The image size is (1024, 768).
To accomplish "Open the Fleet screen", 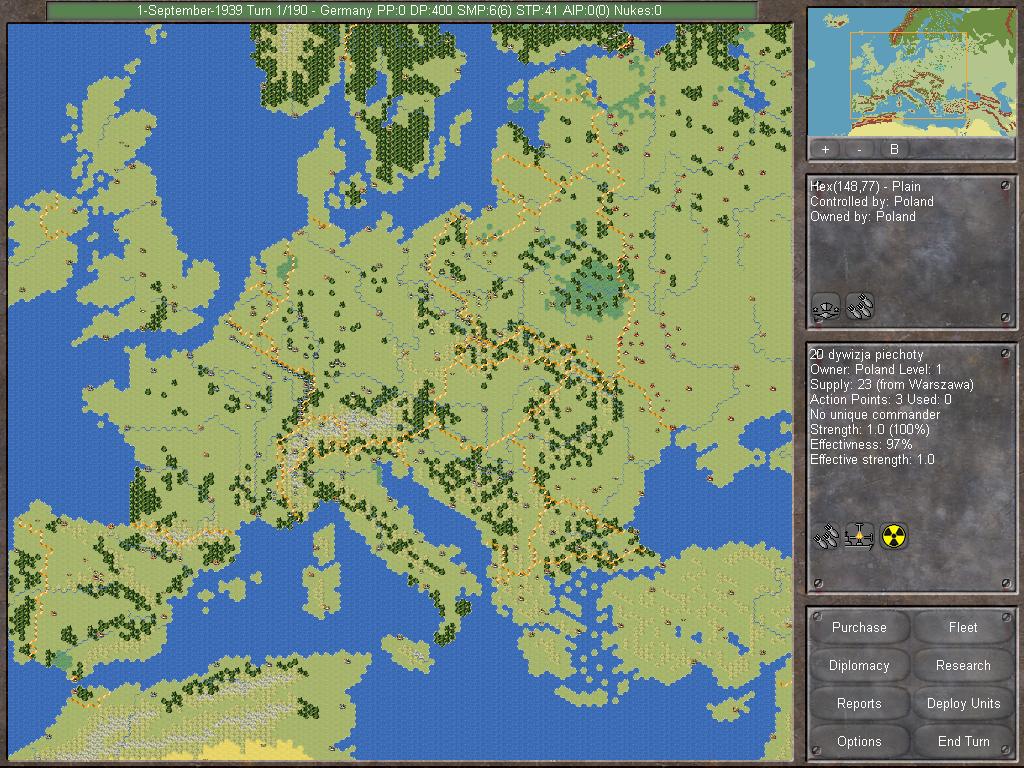I will tap(963, 628).
